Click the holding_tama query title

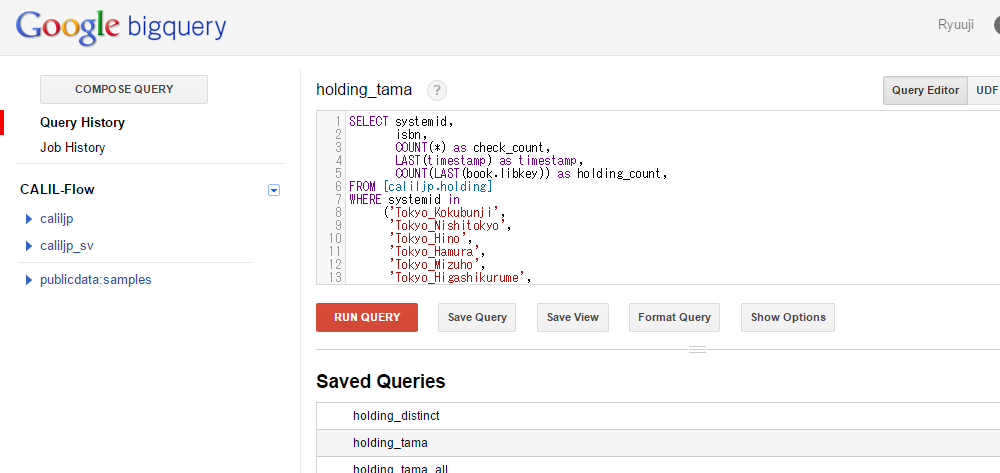point(364,91)
